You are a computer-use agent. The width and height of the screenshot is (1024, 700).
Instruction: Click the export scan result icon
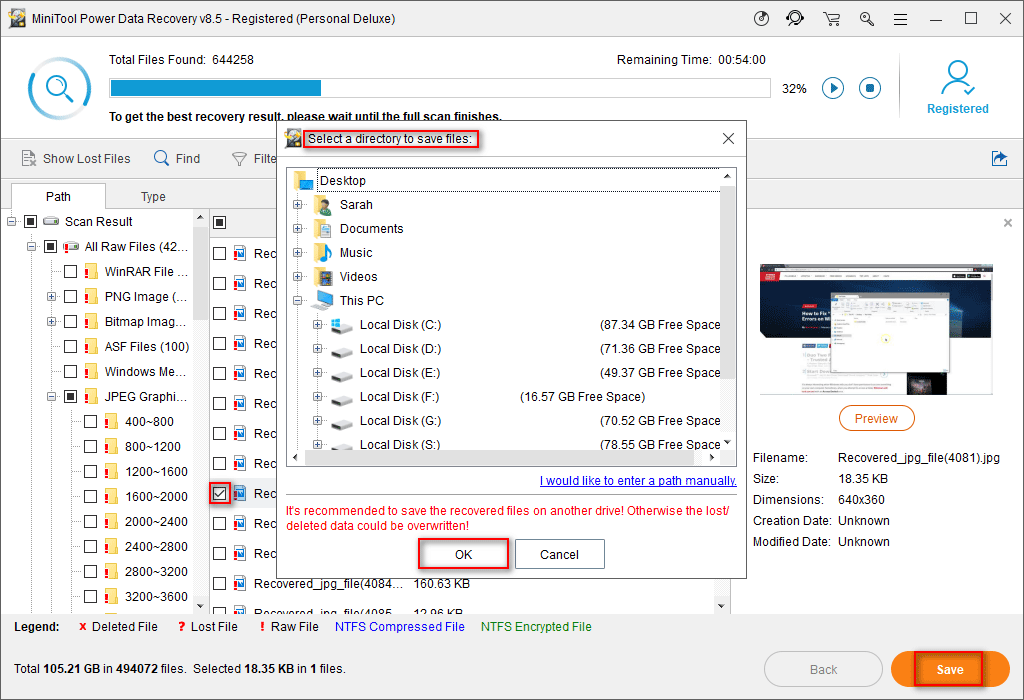pyautogui.click(x=998, y=158)
